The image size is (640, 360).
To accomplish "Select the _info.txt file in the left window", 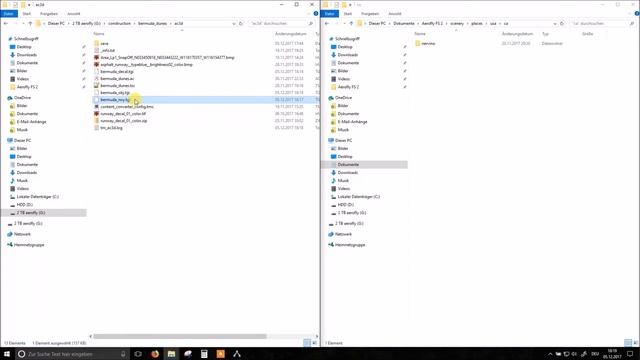I will coord(107,50).
